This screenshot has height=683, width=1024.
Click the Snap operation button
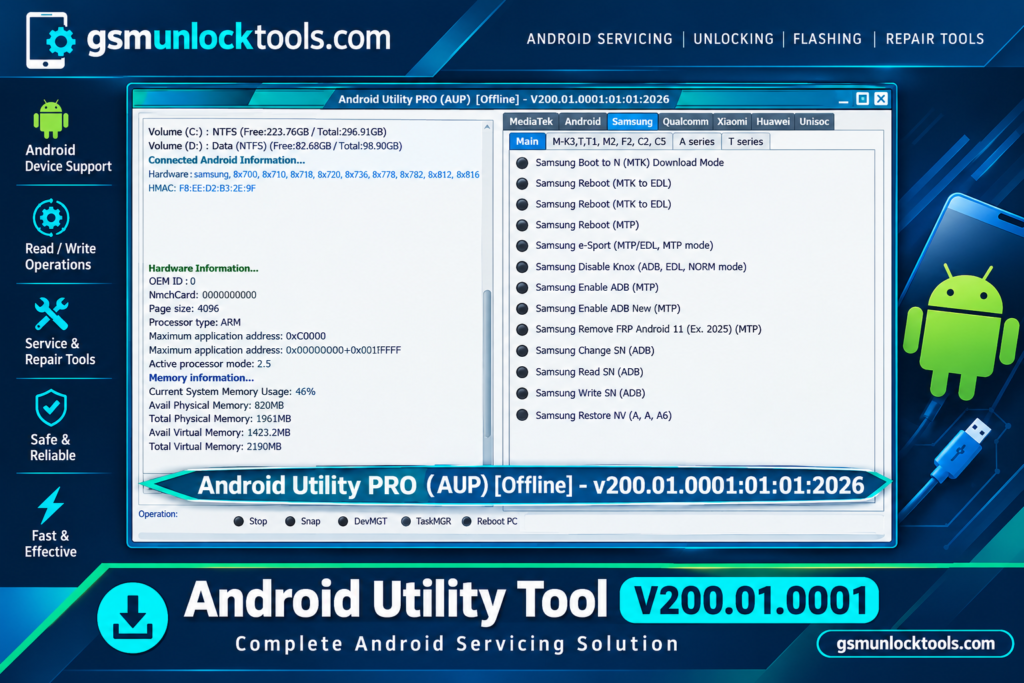pos(303,521)
